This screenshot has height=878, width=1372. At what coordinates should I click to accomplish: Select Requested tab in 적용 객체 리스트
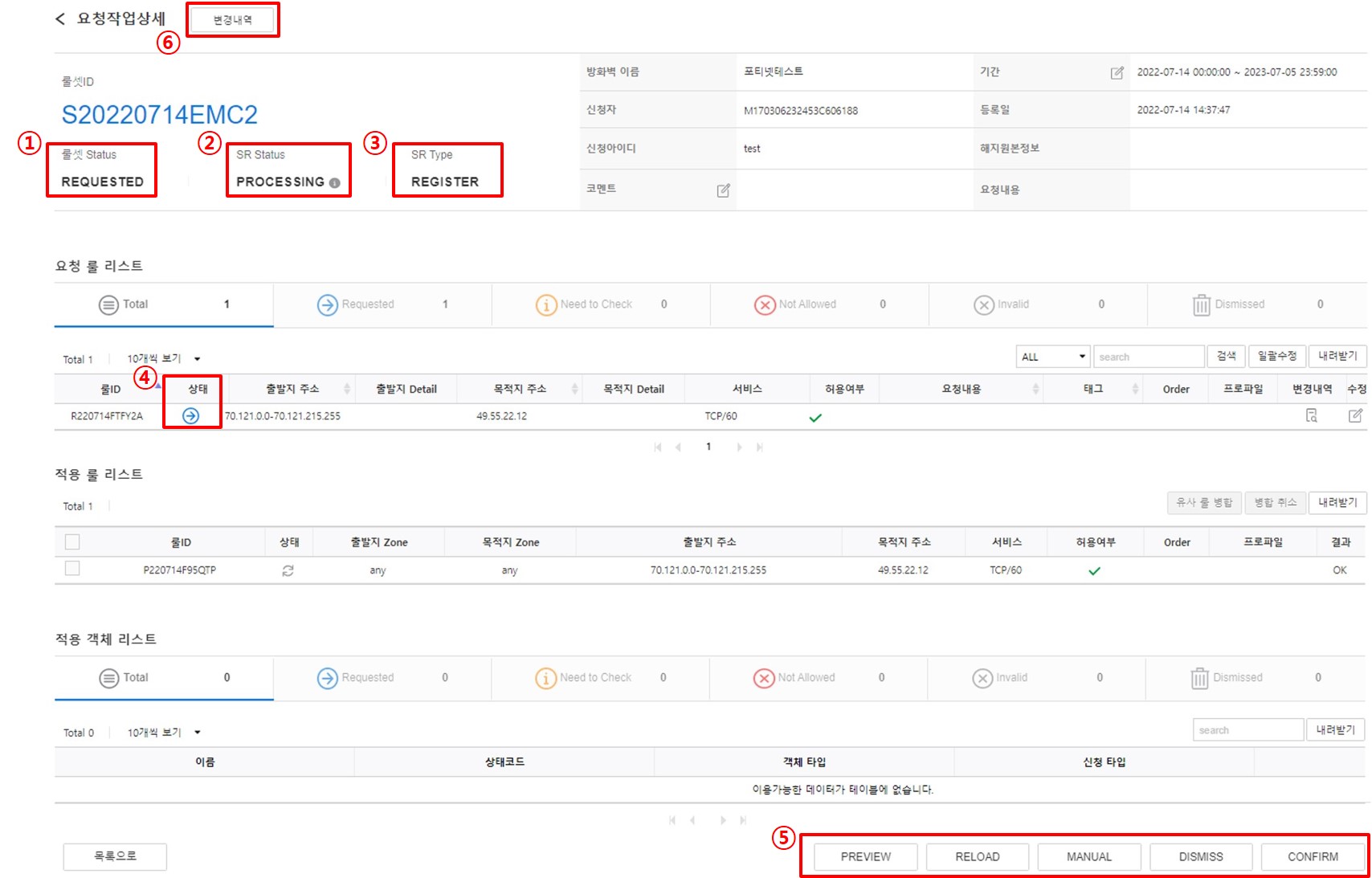[x=382, y=678]
